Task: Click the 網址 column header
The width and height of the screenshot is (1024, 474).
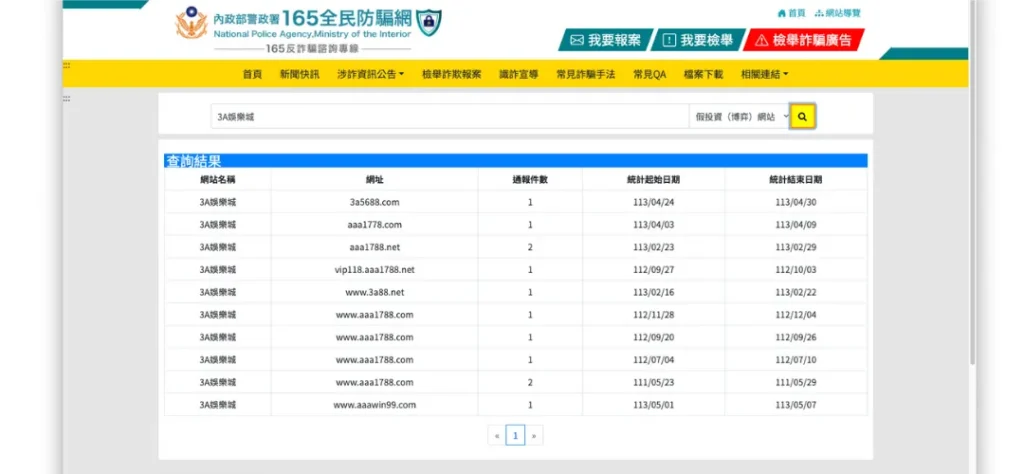Action: pos(374,180)
